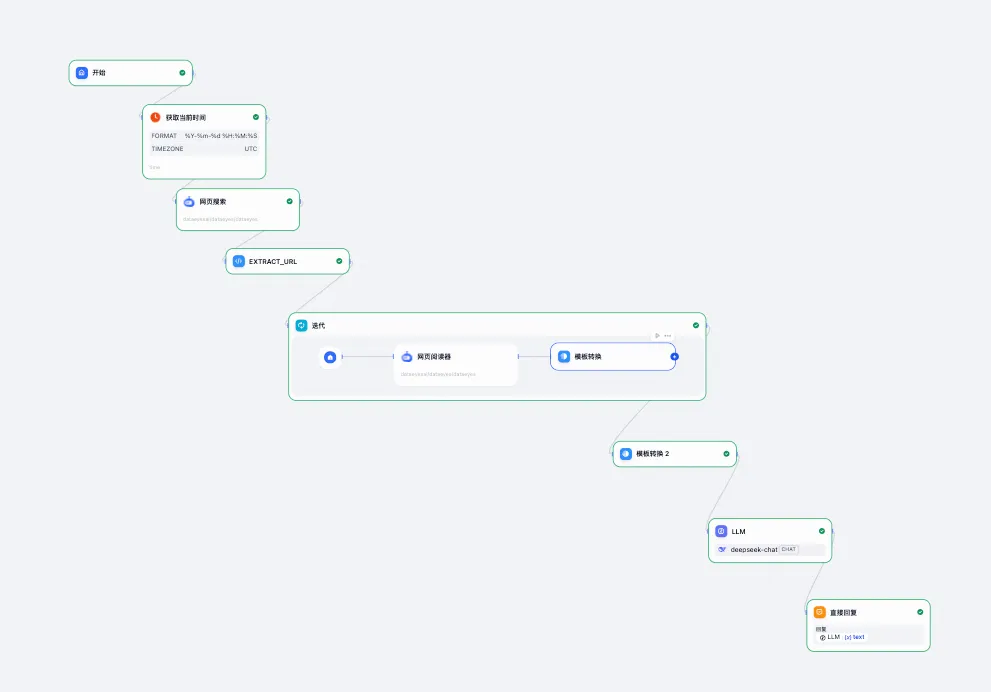The width and height of the screenshot is (991, 692).
Task: Click the green success check on LLM node
Action: click(x=822, y=531)
